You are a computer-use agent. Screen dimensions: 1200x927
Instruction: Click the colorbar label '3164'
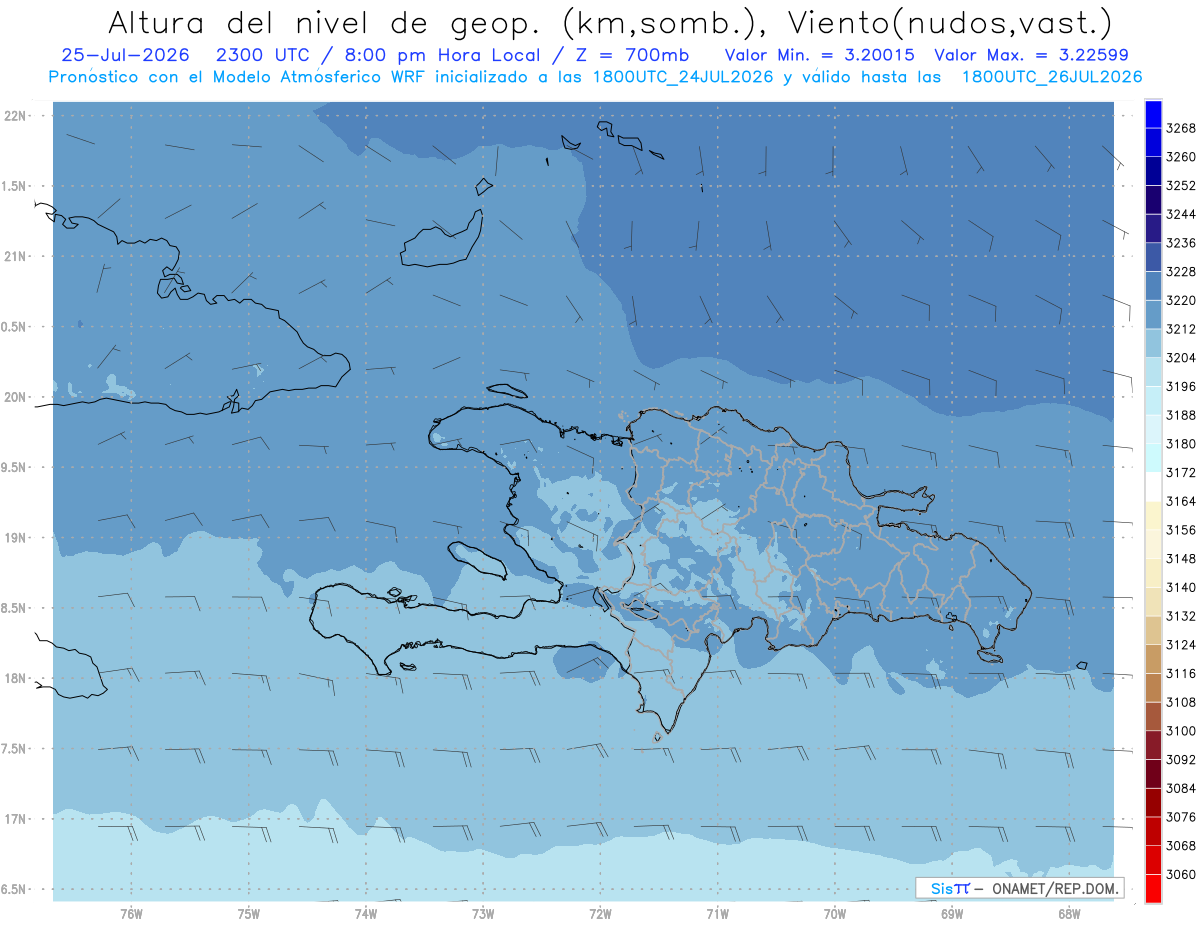(1181, 501)
